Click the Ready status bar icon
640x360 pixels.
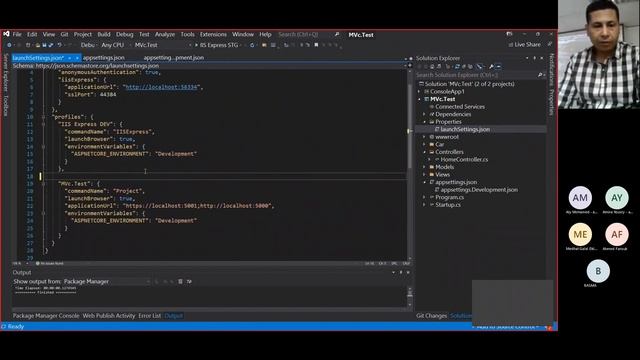[4, 327]
